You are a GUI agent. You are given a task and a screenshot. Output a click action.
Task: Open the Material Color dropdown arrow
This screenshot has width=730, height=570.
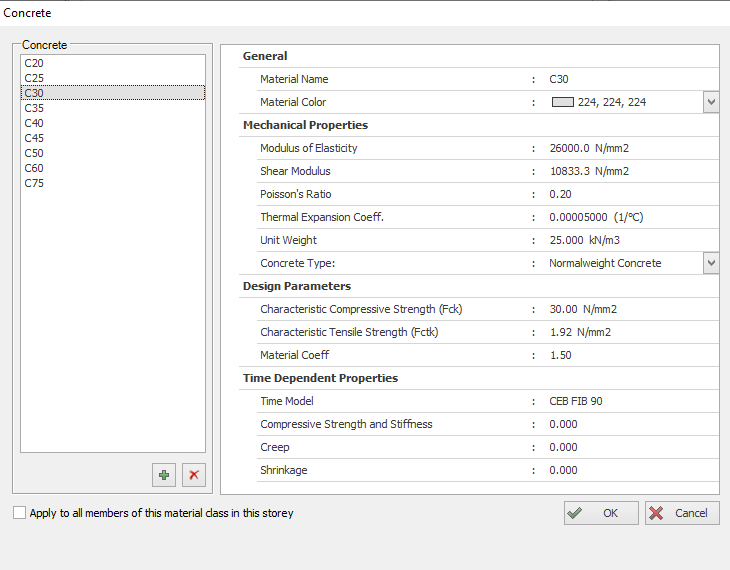(x=711, y=102)
